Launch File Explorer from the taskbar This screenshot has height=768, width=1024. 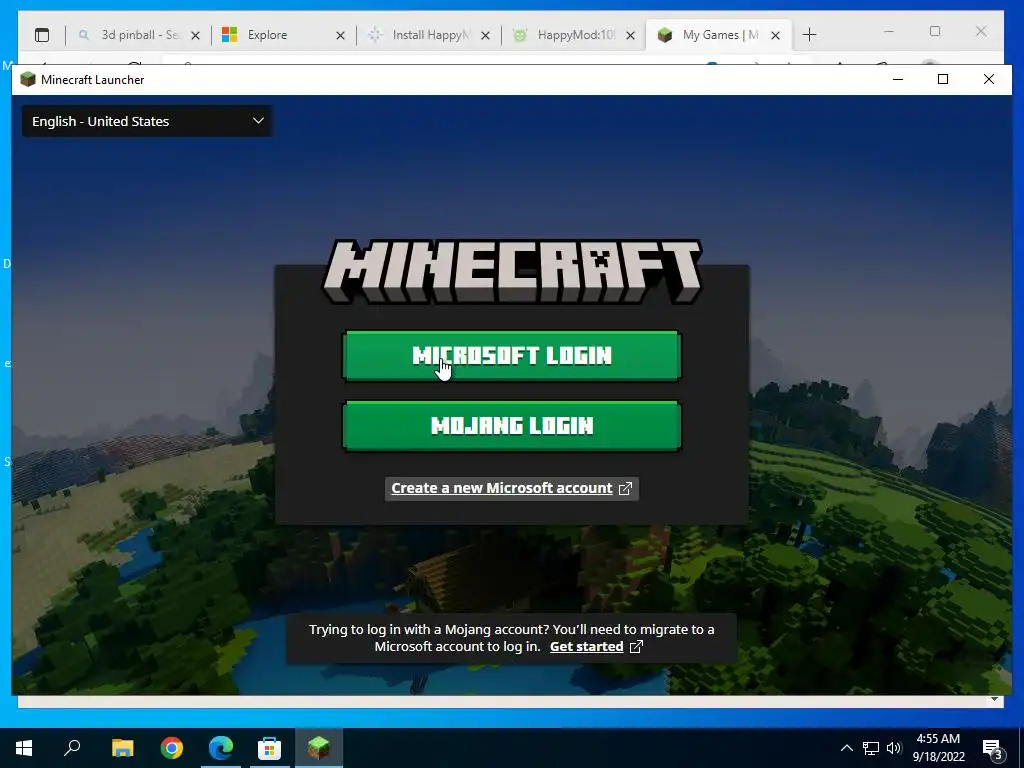coord(122,748)
